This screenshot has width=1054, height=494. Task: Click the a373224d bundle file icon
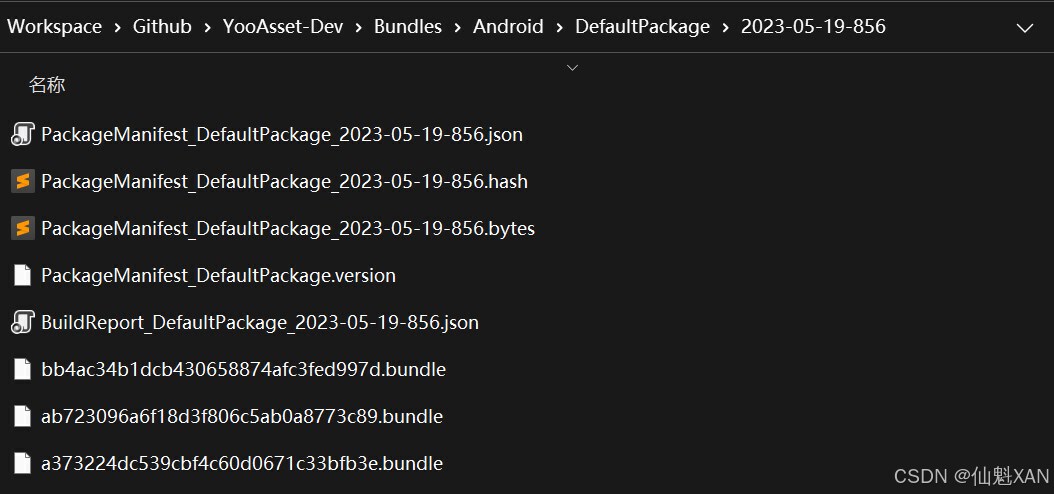click(x=22, y=463)
